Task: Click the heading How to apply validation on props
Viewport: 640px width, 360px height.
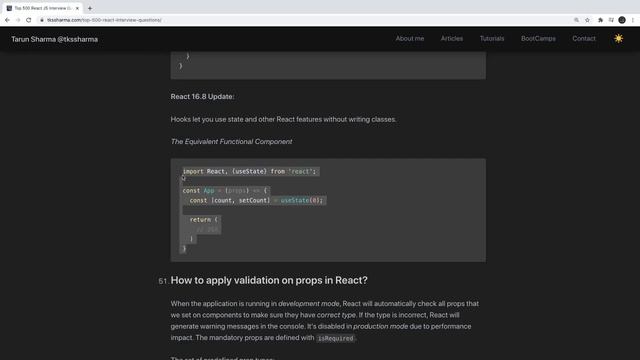Action: click(x=269, y=280)
